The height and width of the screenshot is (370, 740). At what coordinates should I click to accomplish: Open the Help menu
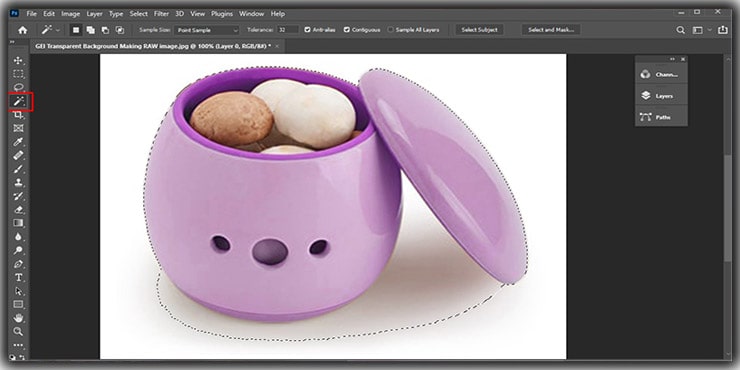point(278,14)
